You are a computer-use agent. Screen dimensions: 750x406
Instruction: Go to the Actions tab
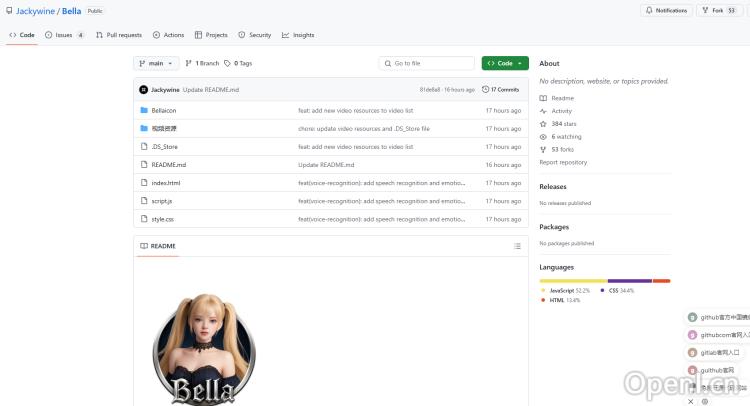click(x=168, y=35)
